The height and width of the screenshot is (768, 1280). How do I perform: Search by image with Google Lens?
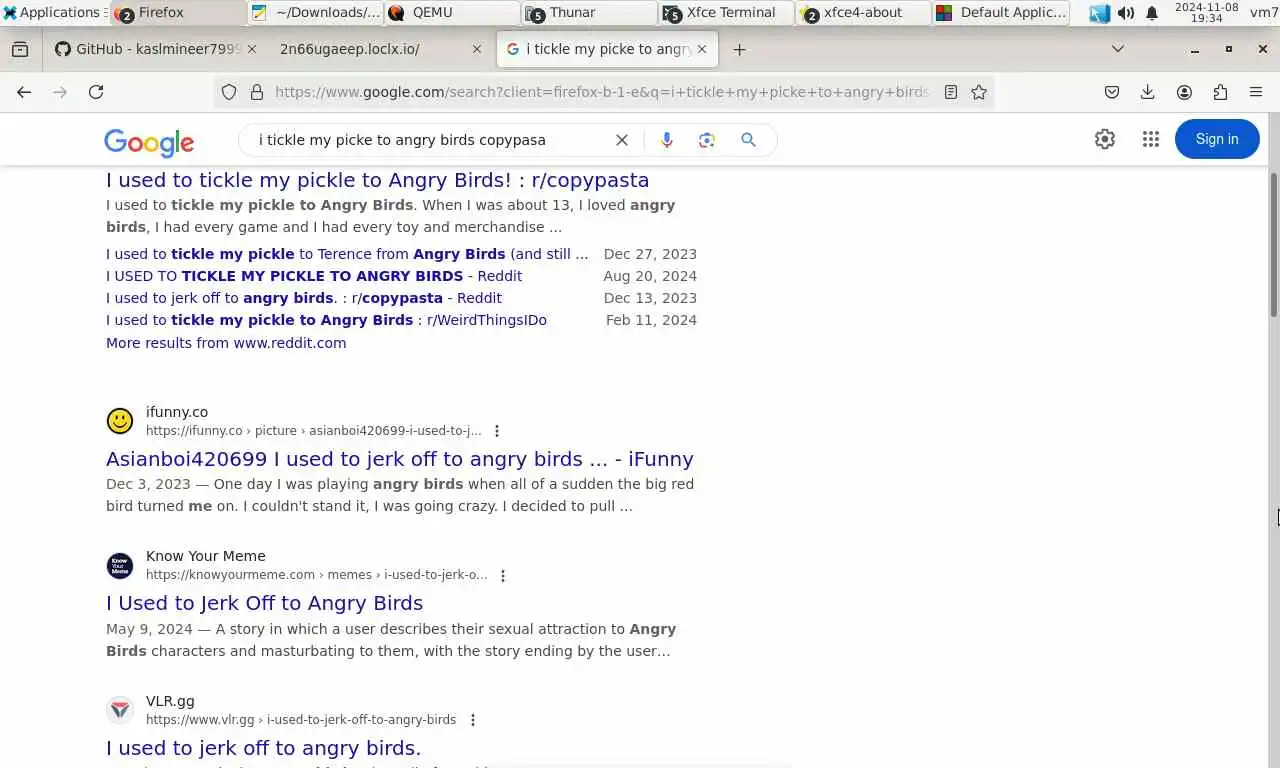[x=707, y=140]
